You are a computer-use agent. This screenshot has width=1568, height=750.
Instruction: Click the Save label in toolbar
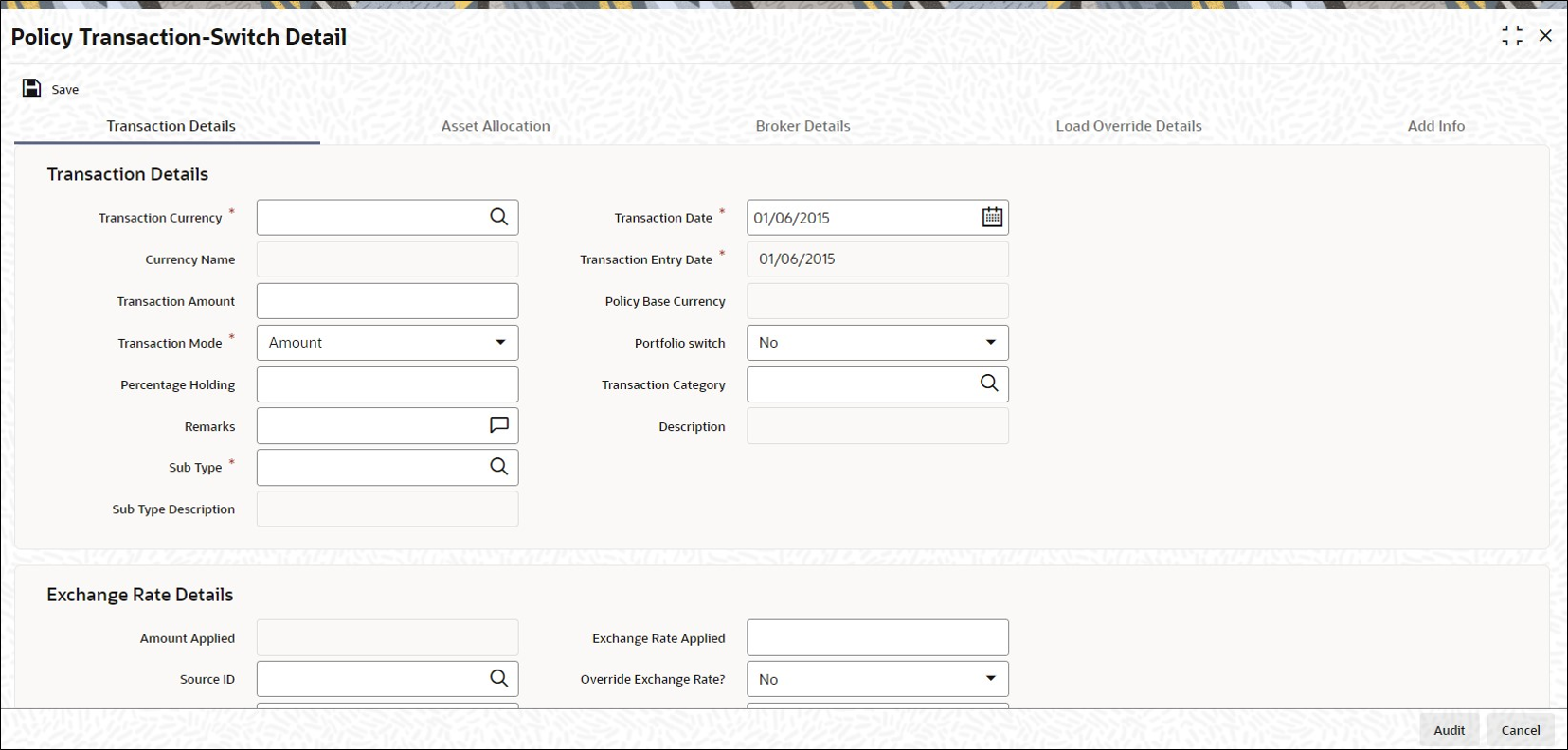click(x=65, y=89)
